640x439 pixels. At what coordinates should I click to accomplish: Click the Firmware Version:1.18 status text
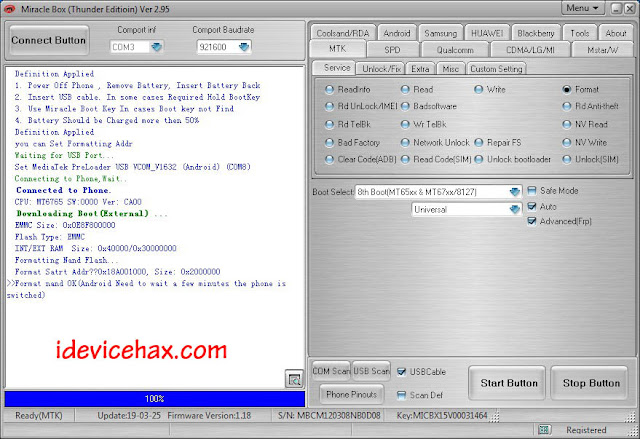tap(209, 416)
